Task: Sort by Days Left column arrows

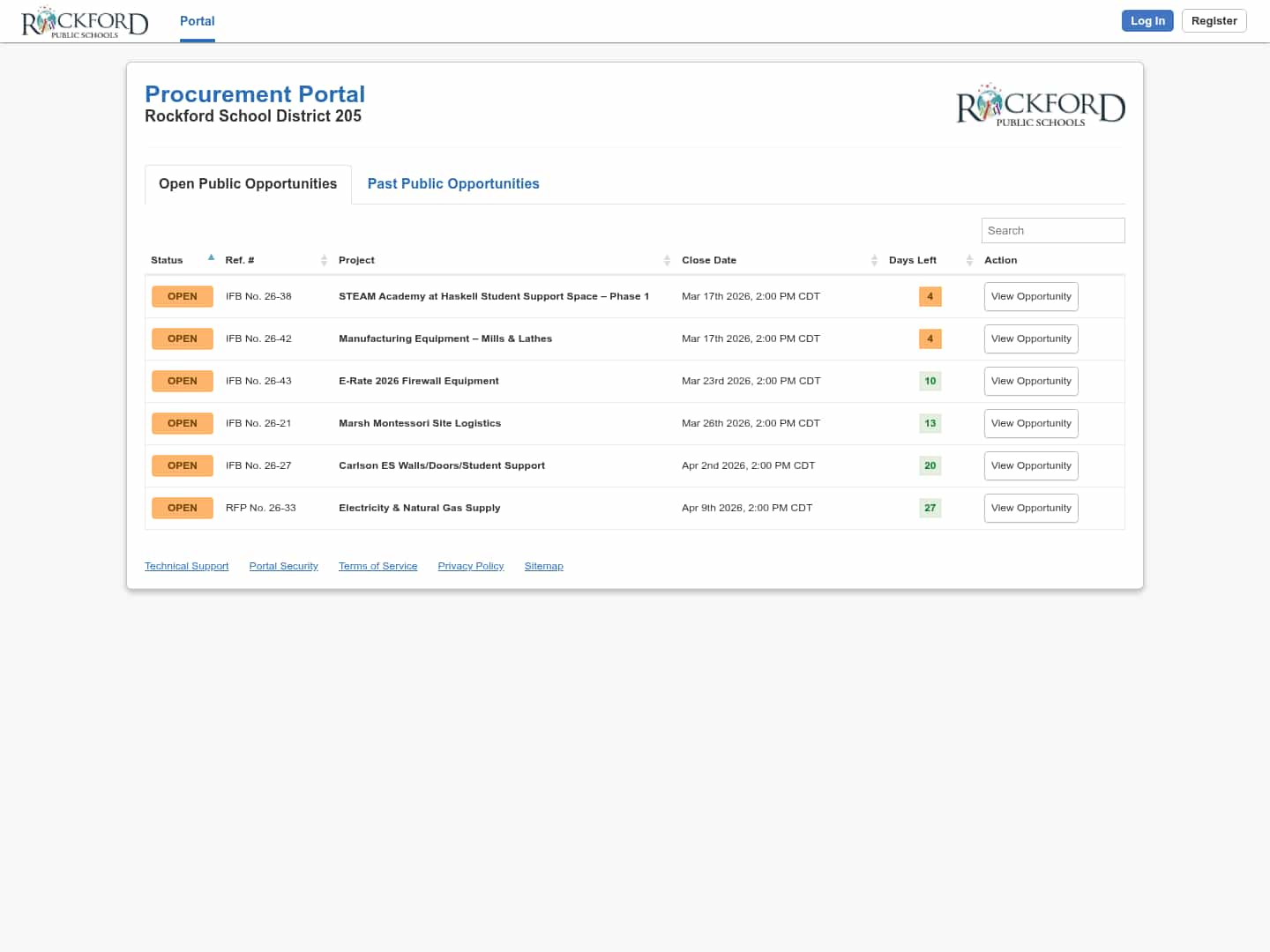Action: [969, 260]
